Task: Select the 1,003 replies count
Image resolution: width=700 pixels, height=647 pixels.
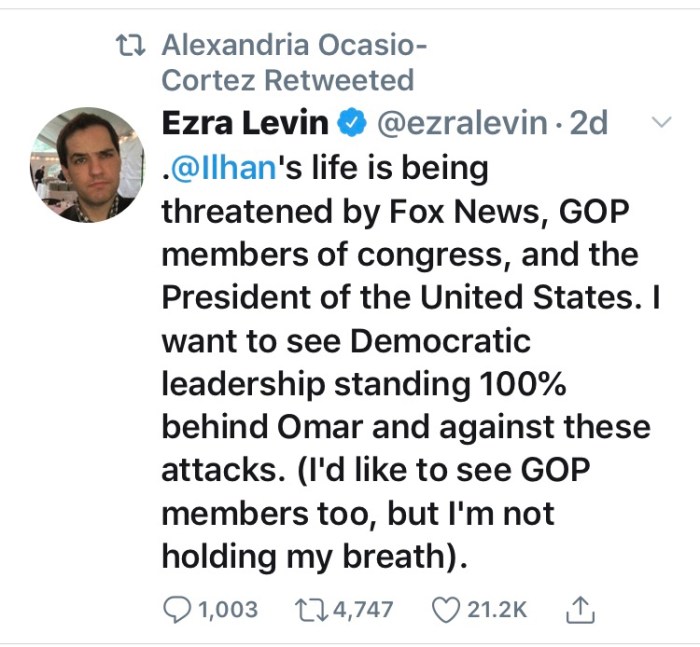Action: (228, 608)
